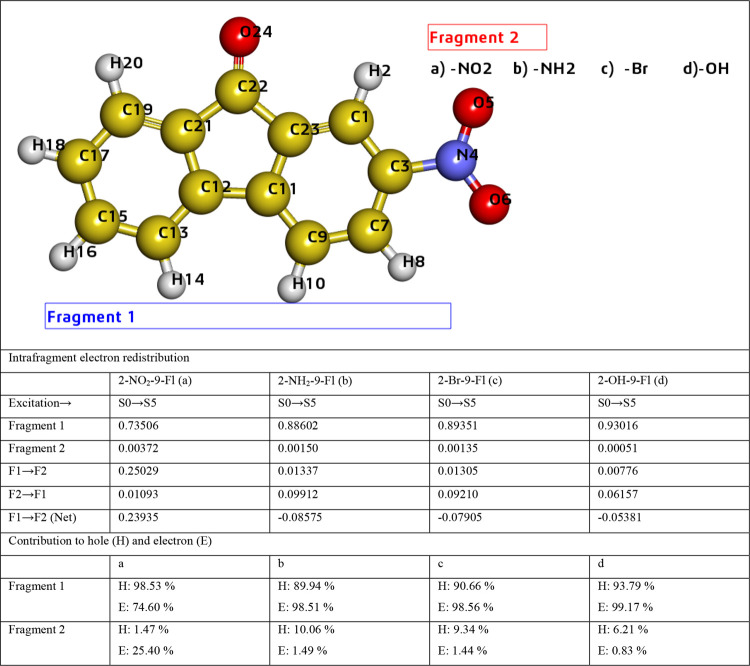This screenshot has height=666, width=750.
Task: Select the '2-NO2-9-Fl (a)' column header
Action: [x=155, y=380]
